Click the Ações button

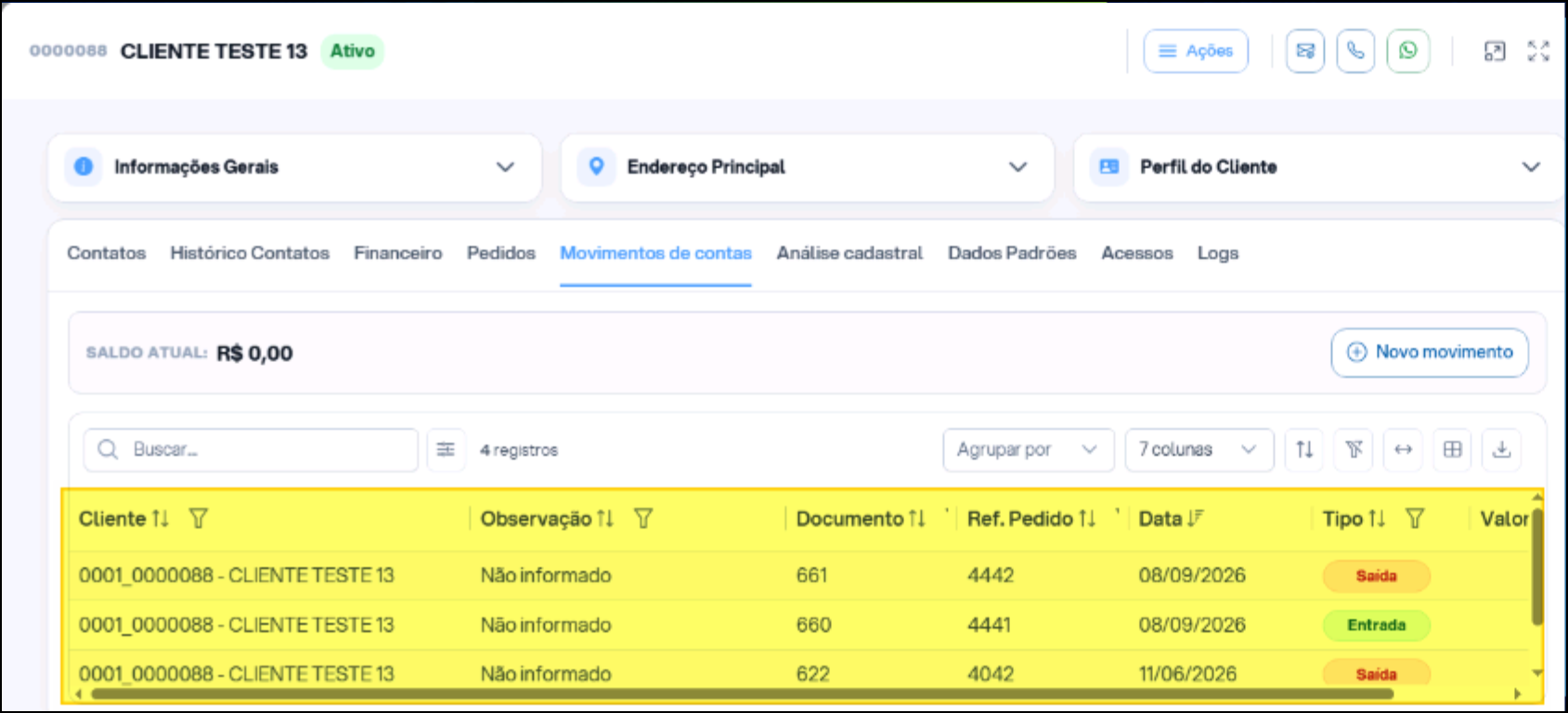tap(1196, 51)
